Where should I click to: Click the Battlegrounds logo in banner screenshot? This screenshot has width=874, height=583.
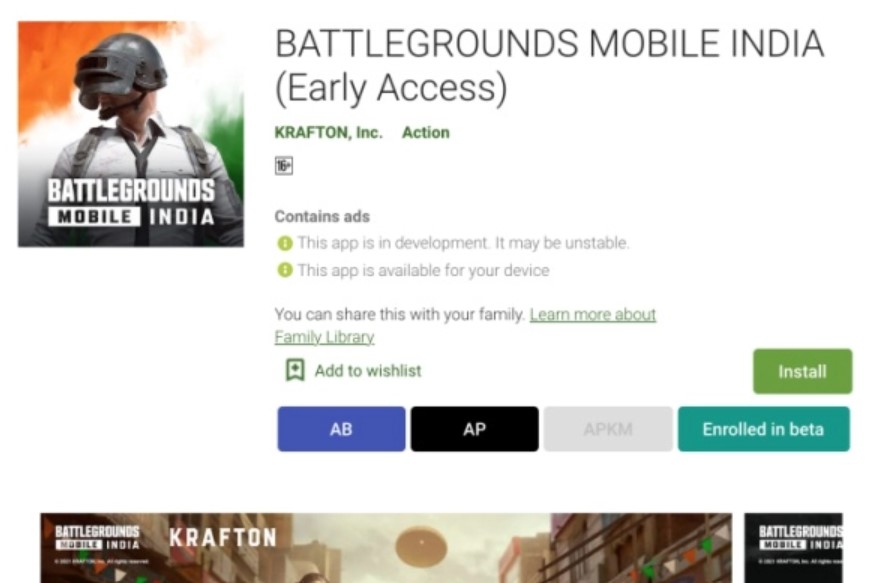97,537
